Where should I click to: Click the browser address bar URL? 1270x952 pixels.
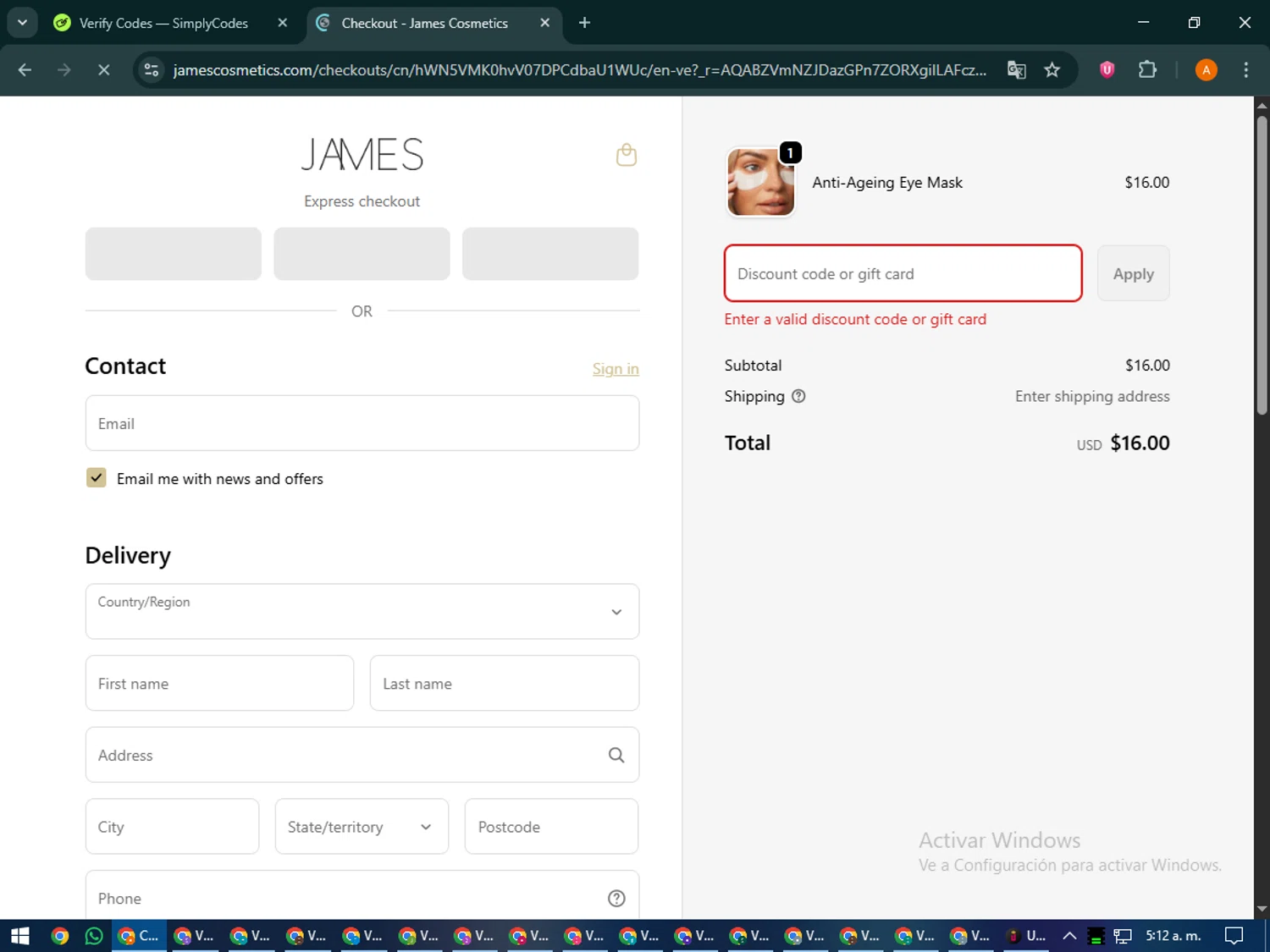click(580, 70)
